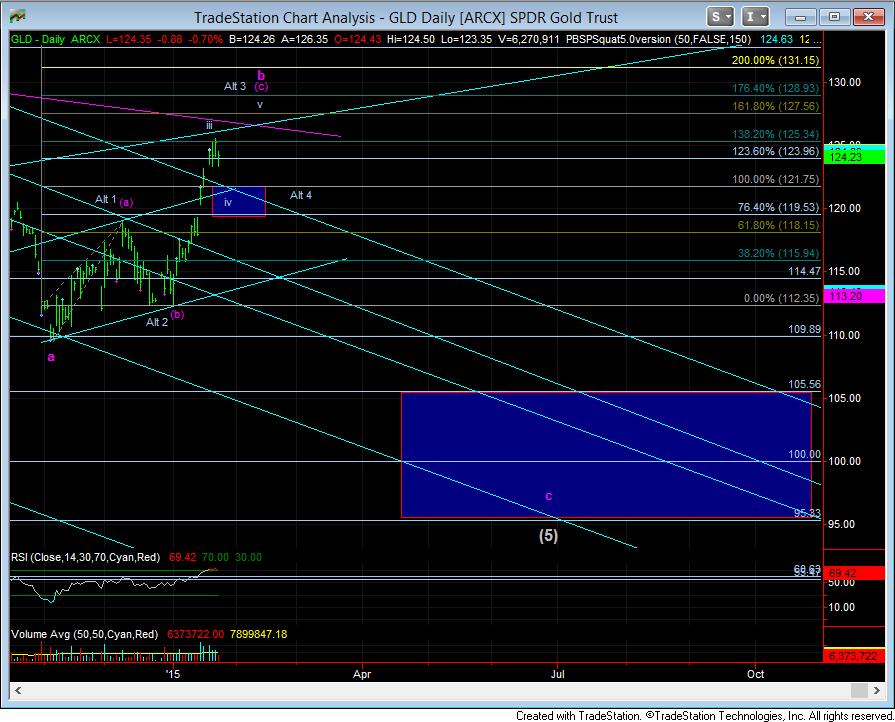This screenshot has width=895, height=722.
Task: Select the 161.80% (127.56) Fibonacci label
Action: (x=775, y=106)
